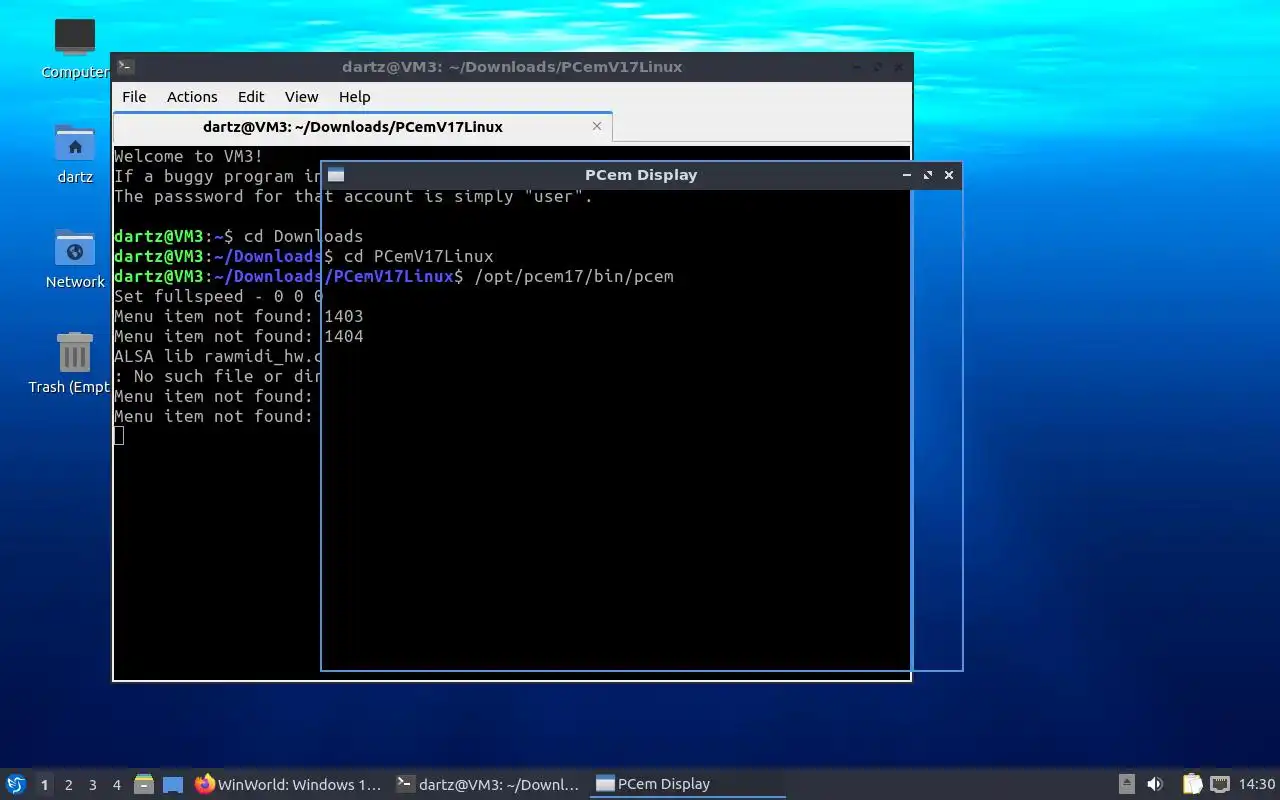
Task: Minimize the PCem Display window
Action: coord(907,175)
